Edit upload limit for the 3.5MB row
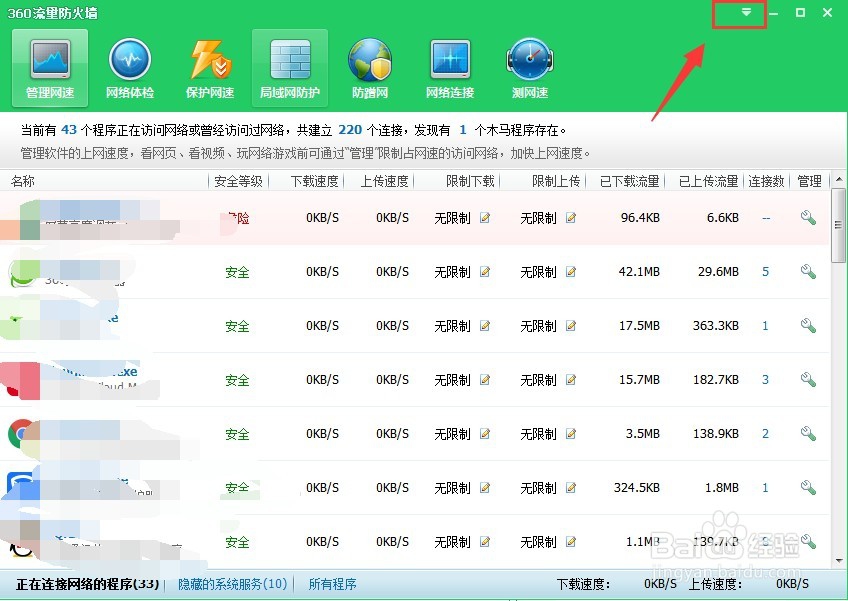This screenshot has width=848, height=601. (x=571, y=434)
